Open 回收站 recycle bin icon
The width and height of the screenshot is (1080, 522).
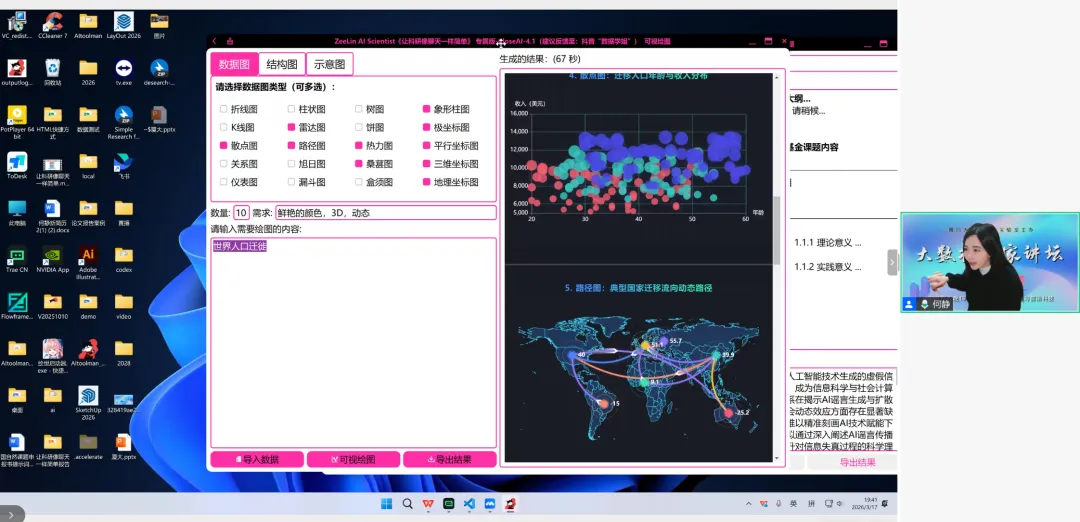[x=52, y=72]
